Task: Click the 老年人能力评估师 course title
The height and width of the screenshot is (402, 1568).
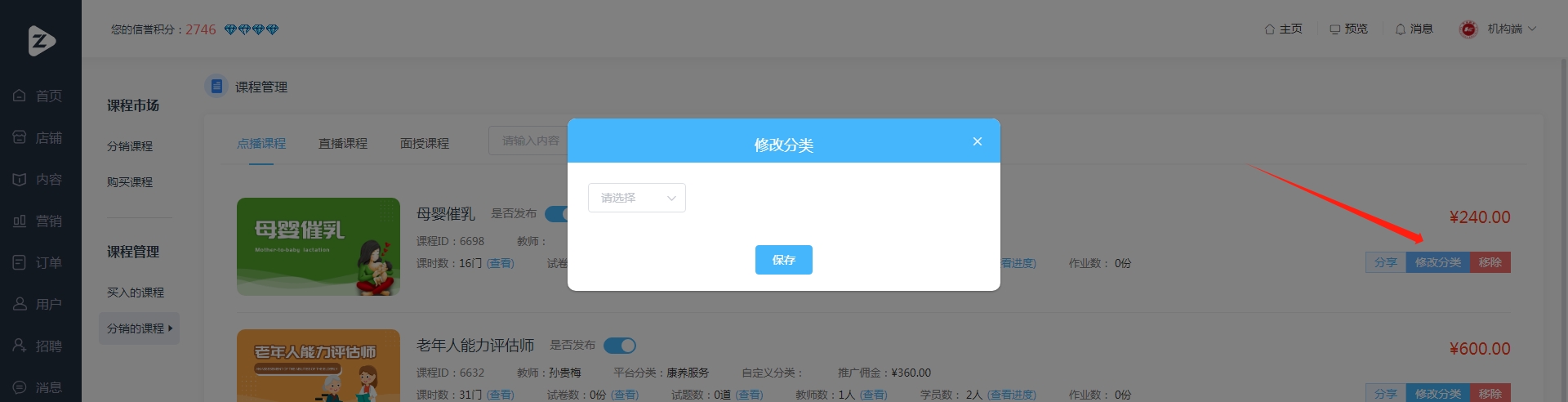Action: 475,346
